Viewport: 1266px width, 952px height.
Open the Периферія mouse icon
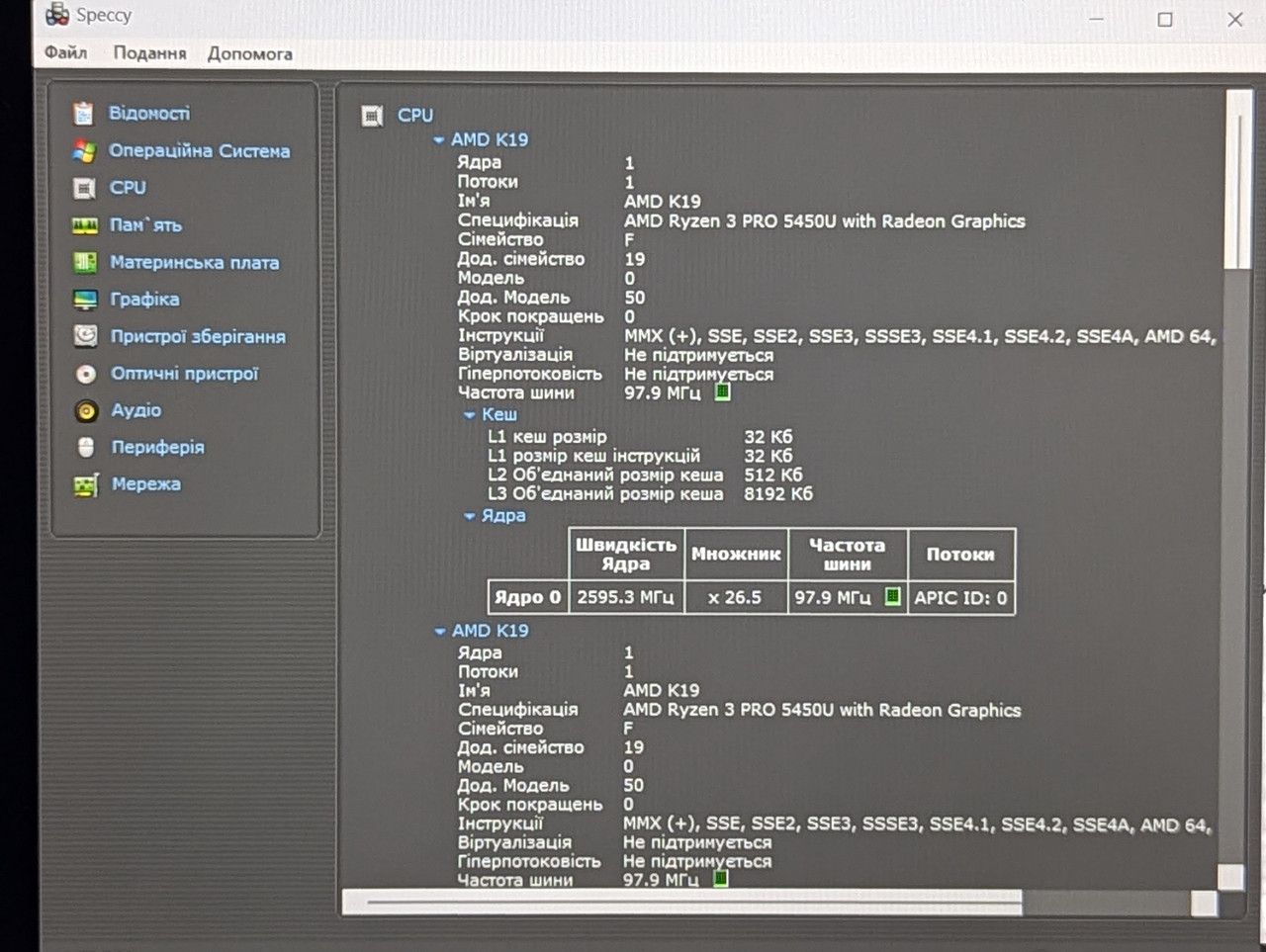click(86, 448)
